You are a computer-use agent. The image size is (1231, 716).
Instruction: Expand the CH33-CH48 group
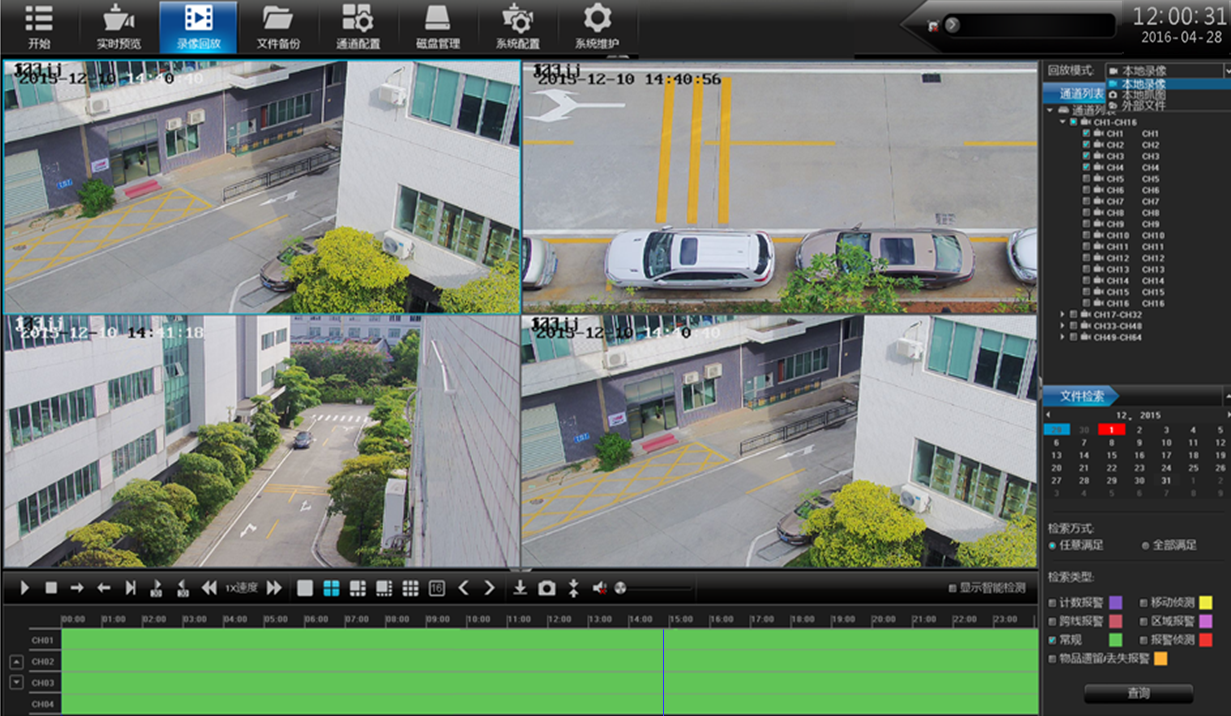1064,326
